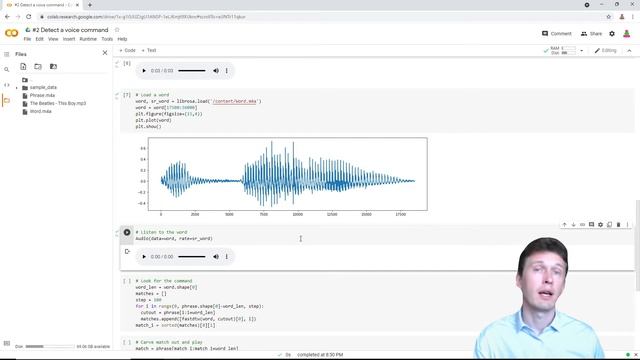The width and height of the screenshot is (640, 360).
Task: Open the Tools menu
Action: pyautogui.click(x=107, y=39)
